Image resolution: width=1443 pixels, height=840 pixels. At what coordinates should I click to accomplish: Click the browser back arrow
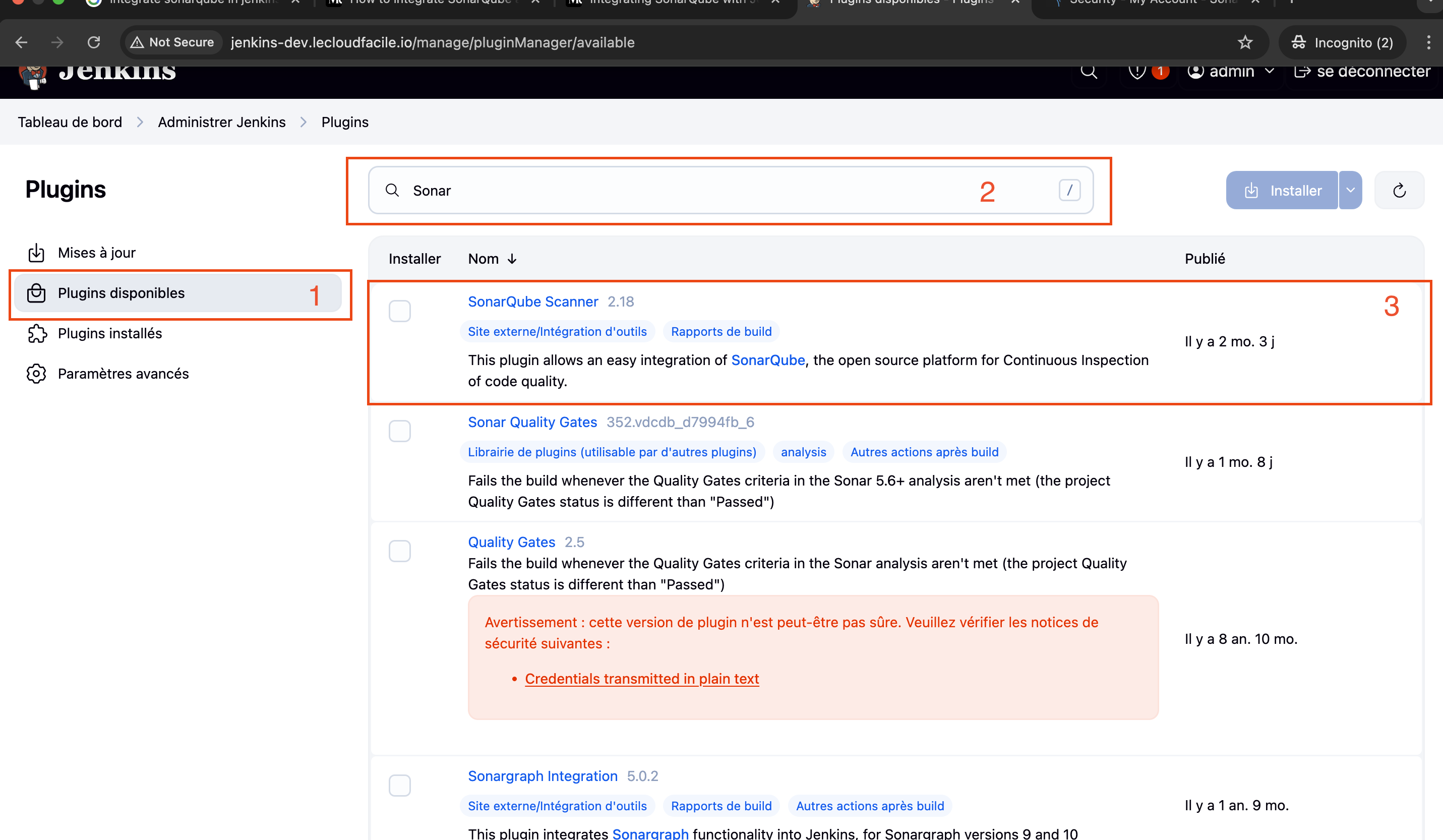pos(22,42)
